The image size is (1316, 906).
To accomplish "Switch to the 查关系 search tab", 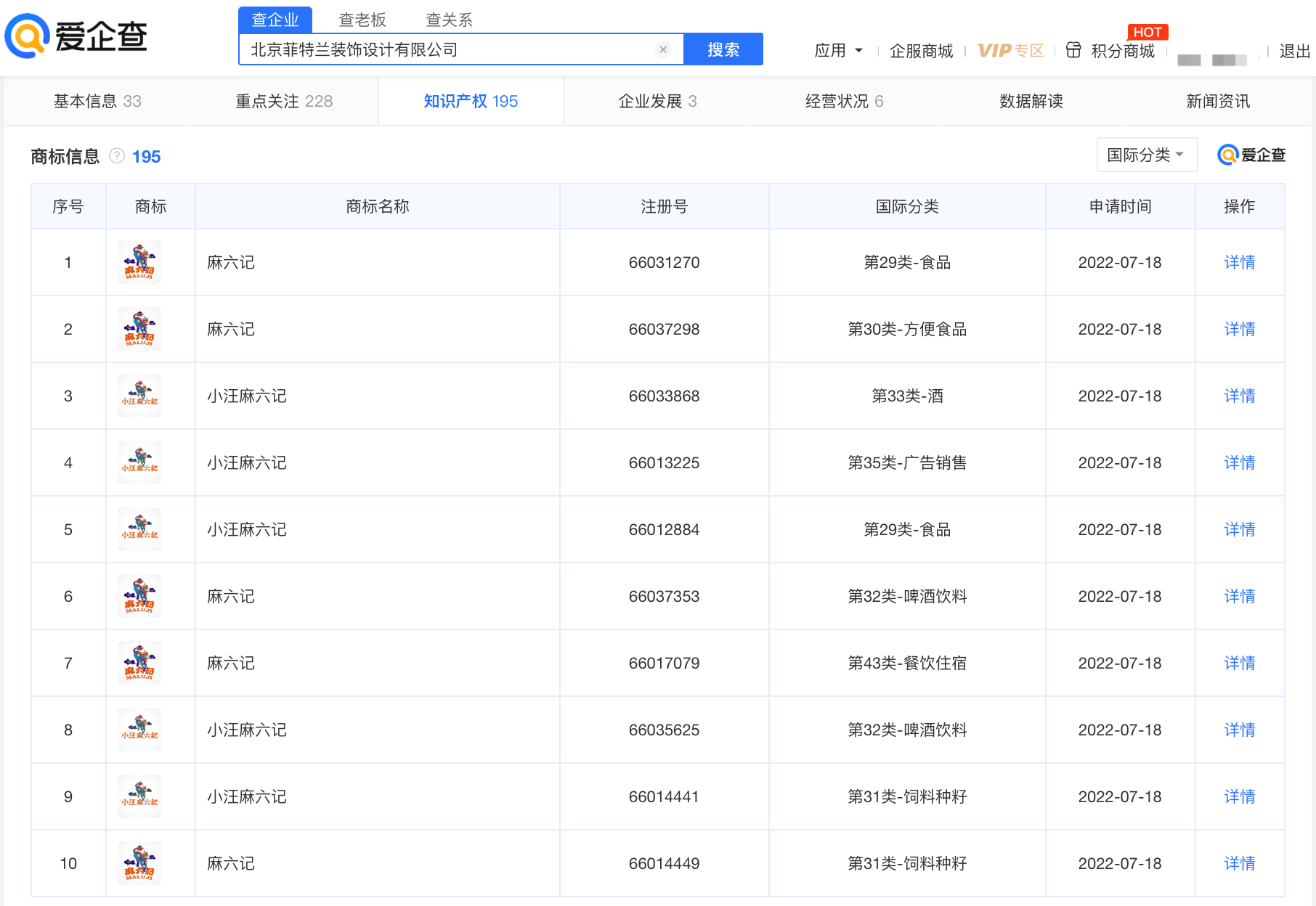I will click(449, 20).
